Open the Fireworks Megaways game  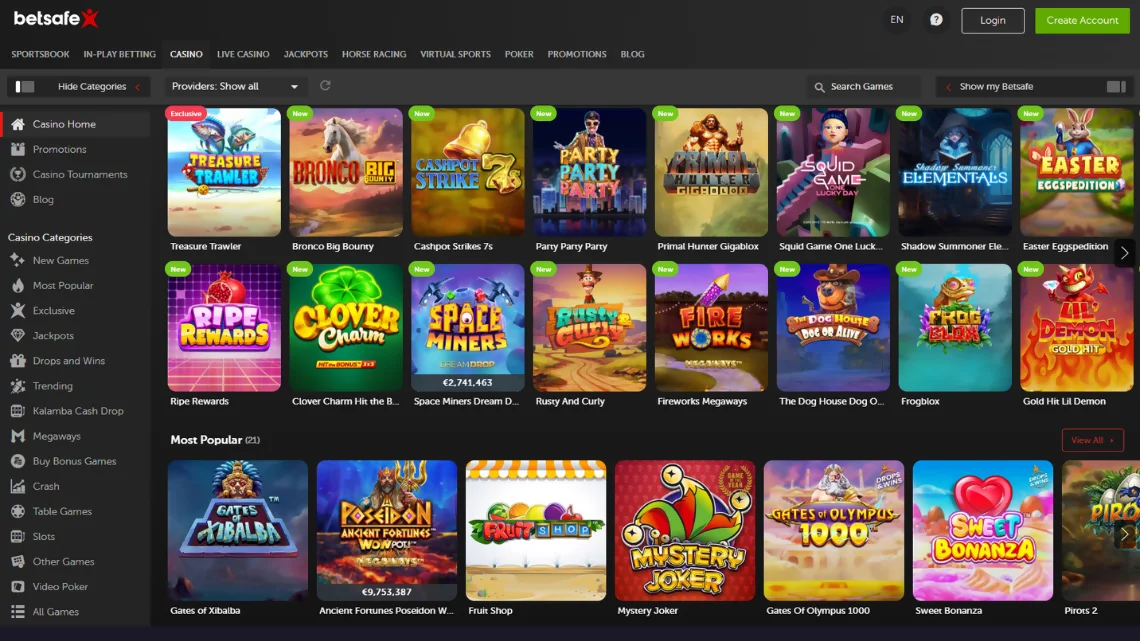711,328
